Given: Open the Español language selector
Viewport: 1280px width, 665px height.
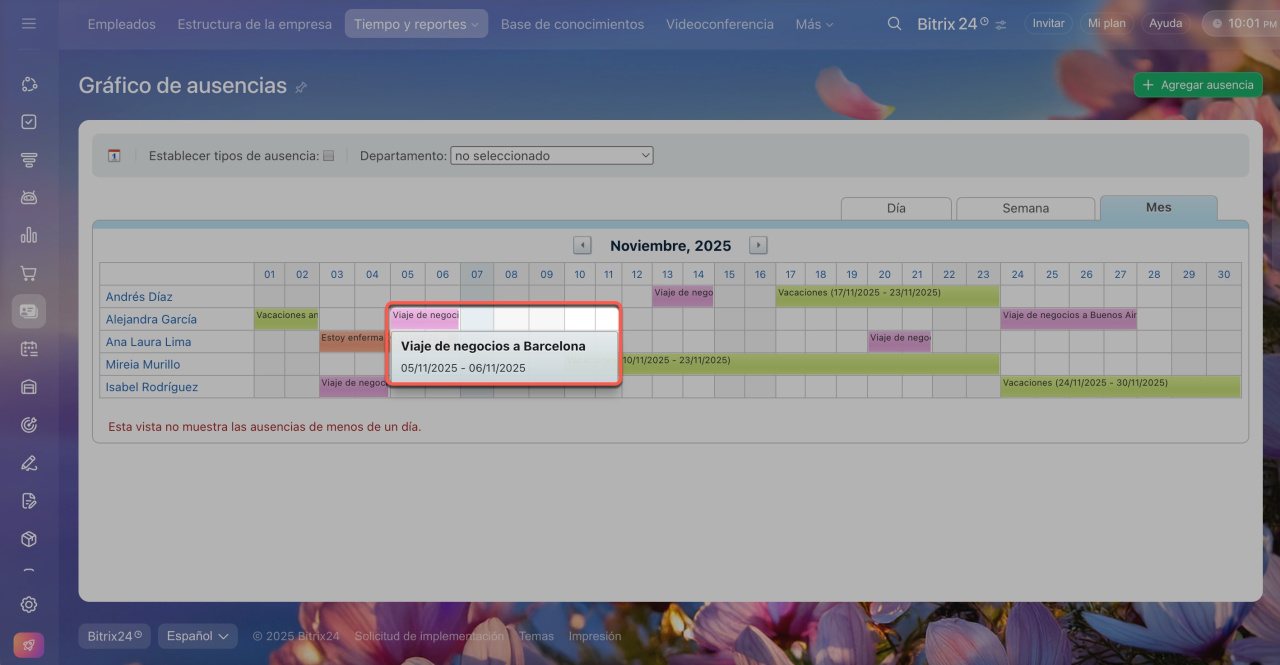Looking at the screenshot, I should point(197,636).
